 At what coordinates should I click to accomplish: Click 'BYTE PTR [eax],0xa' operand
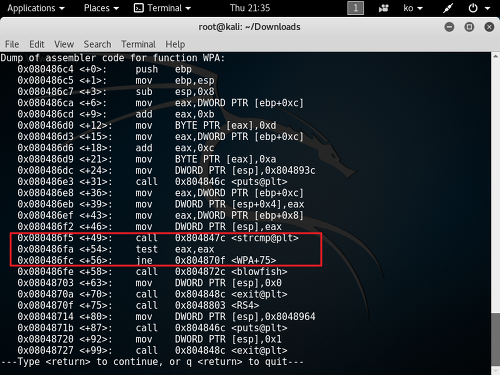click(226, 159)
